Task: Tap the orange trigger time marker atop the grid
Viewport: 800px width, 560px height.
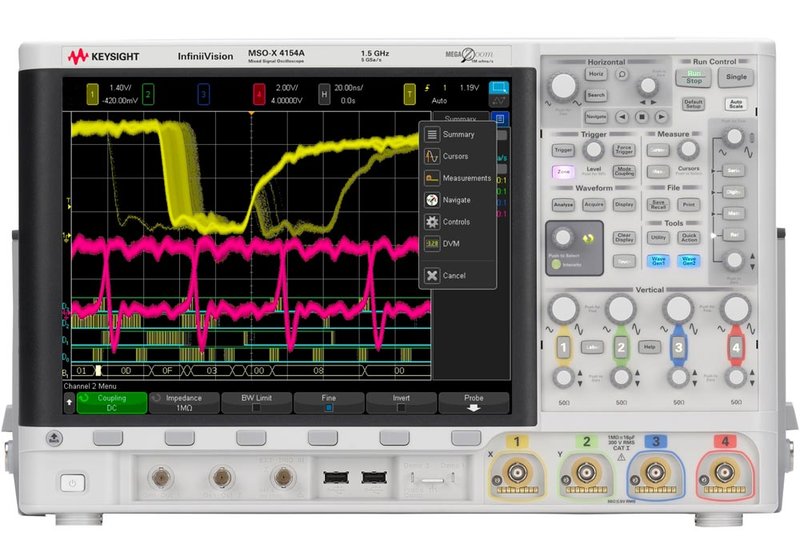Action: tap(251, 113)
